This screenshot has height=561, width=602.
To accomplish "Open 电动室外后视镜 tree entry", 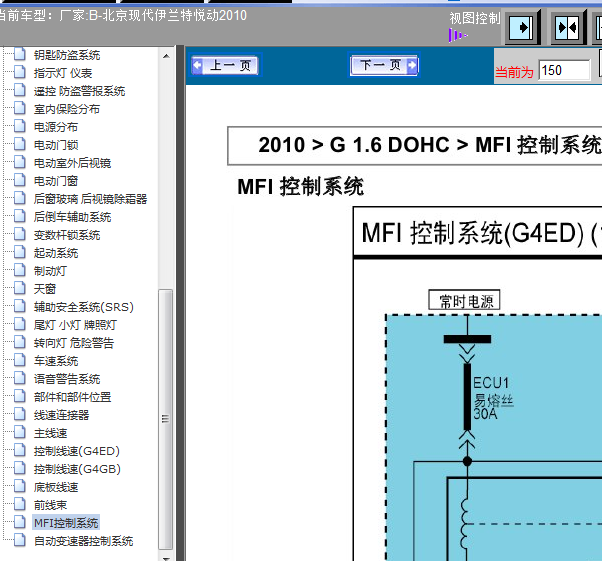I will [x=73, y=163].
